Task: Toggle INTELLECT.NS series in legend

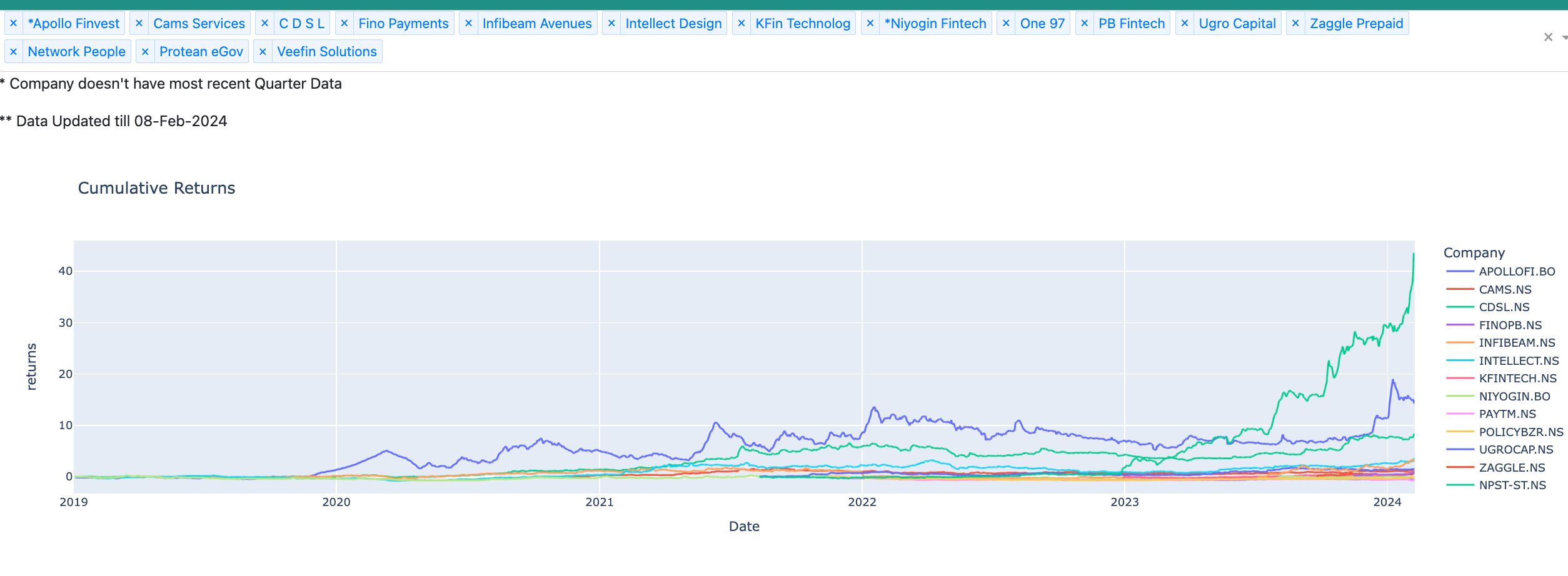Action: point(1503,361)
